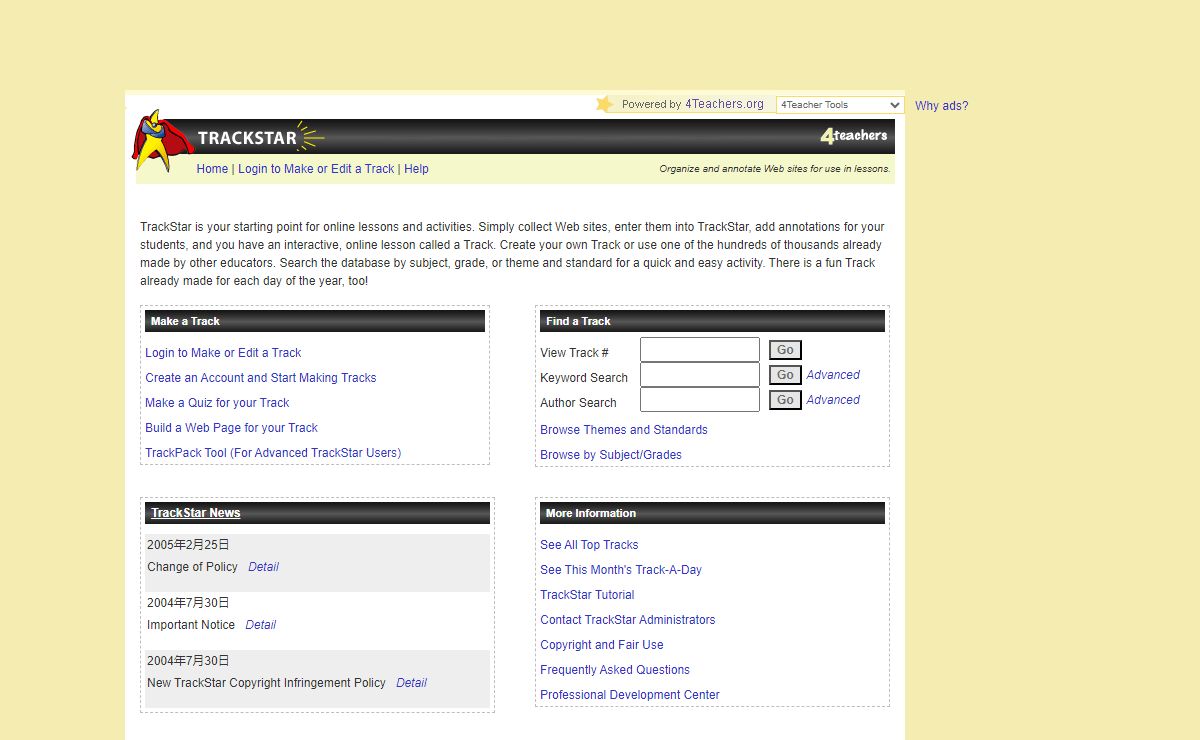Open Professional Development Center link
The width and height of the screenshot is (1200, 740).
[630, 695]
